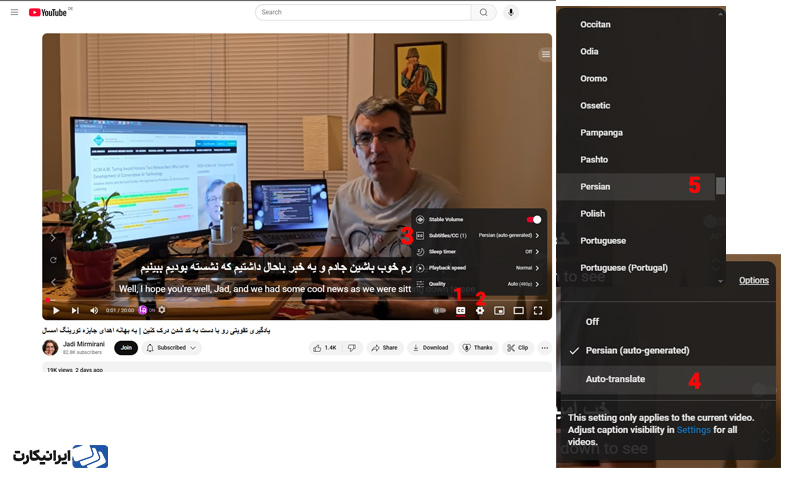Toggle subtitles with the CC button

(x=460, y=310)
